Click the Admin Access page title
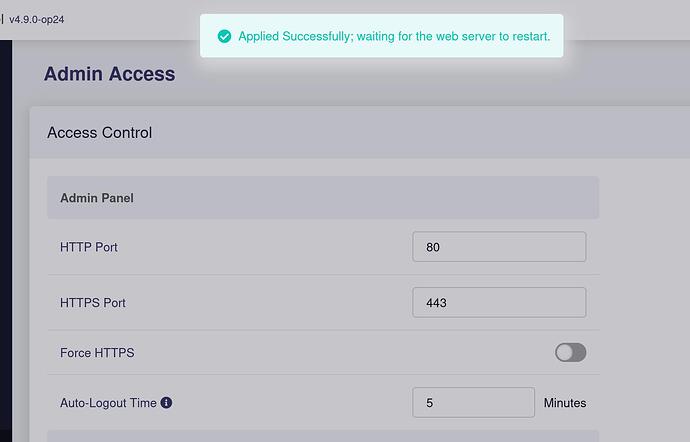Screen dimensions: 690x442 click(x=110, y=74)
